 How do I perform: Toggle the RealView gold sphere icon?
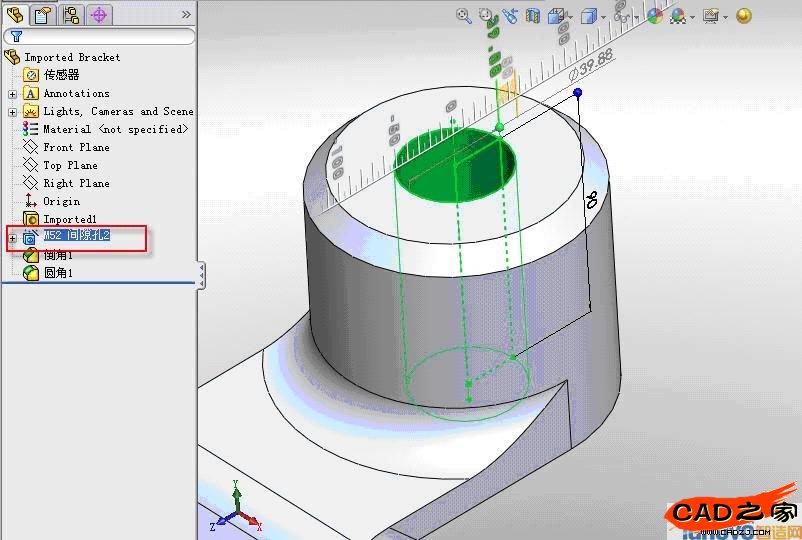click(743, 15)
